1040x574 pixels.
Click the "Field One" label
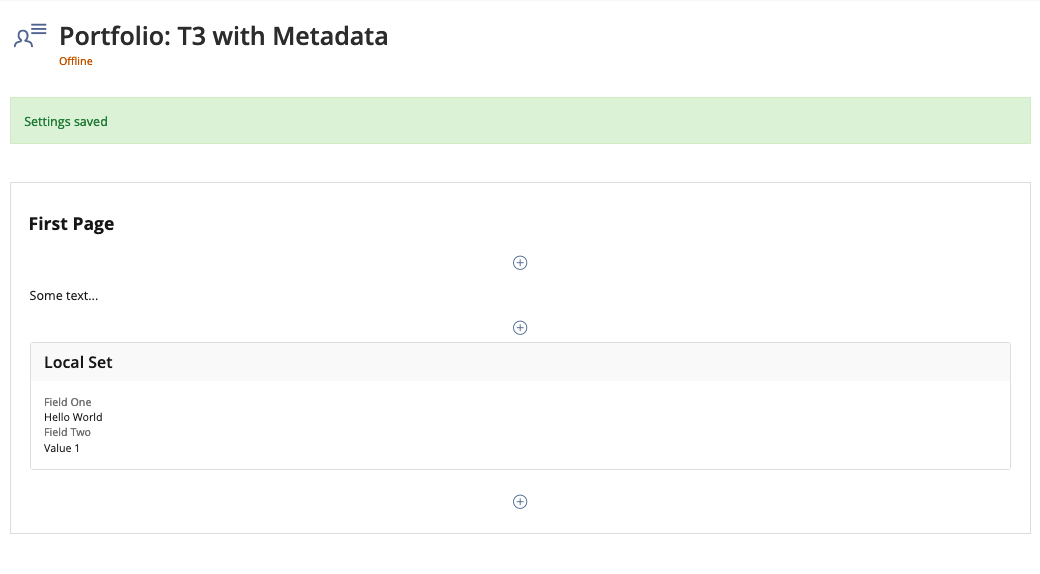coord(67,403)
